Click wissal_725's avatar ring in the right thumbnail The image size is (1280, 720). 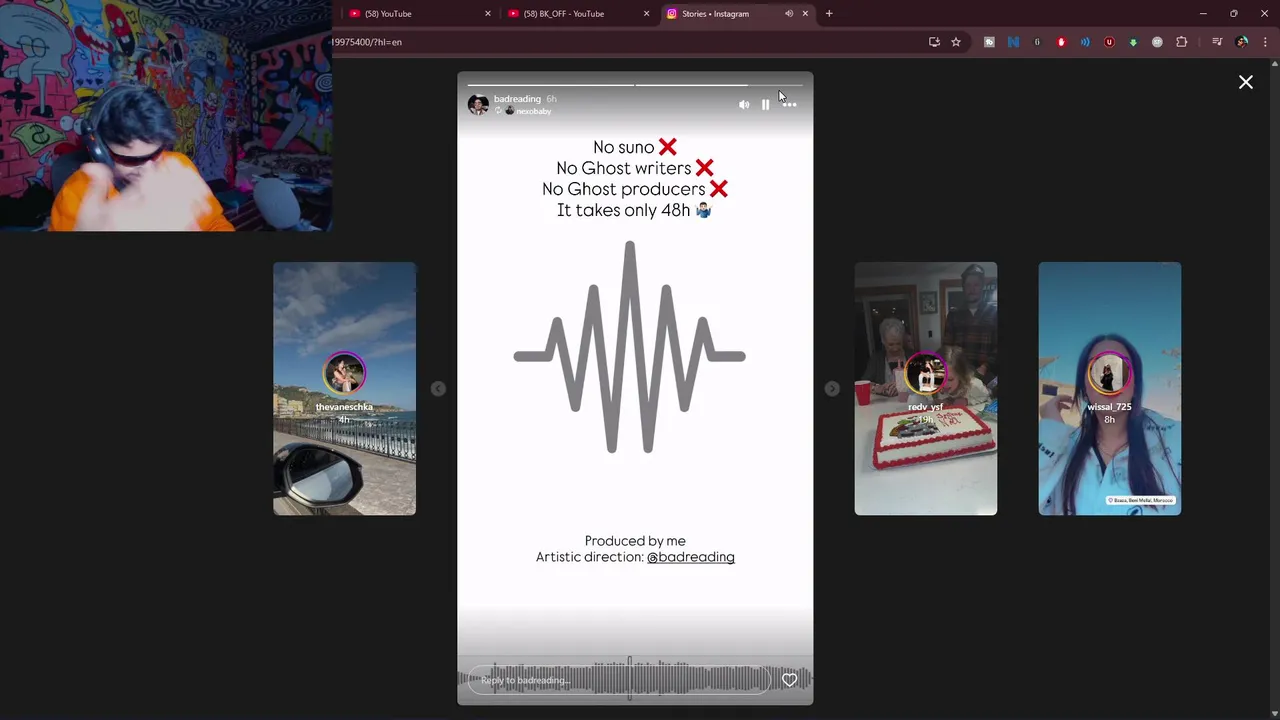pos(1109,374)
